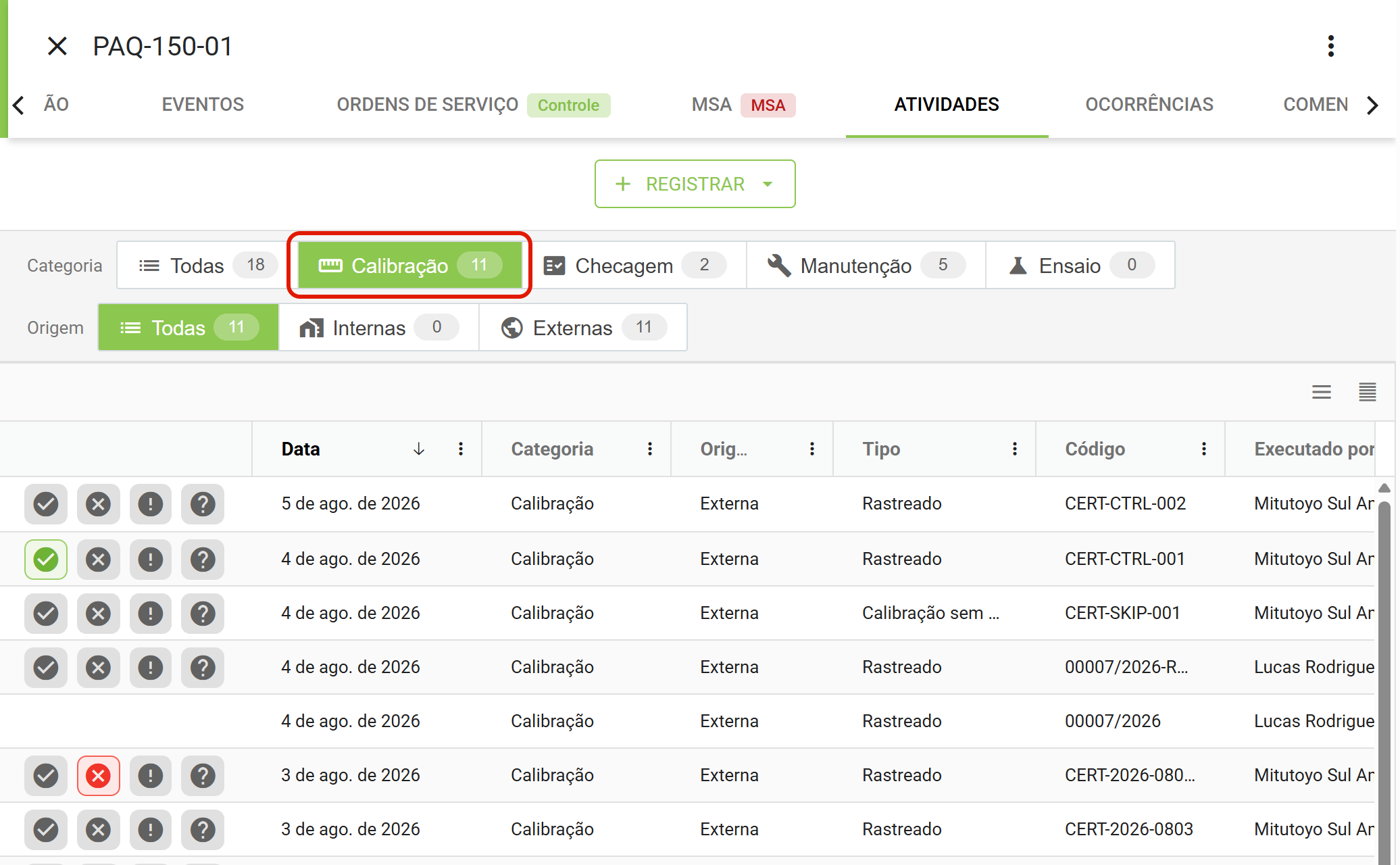Close the PAQ-150-01 panel
The width and height of the screenshot is (1400, 865).
tap(57, 46)
